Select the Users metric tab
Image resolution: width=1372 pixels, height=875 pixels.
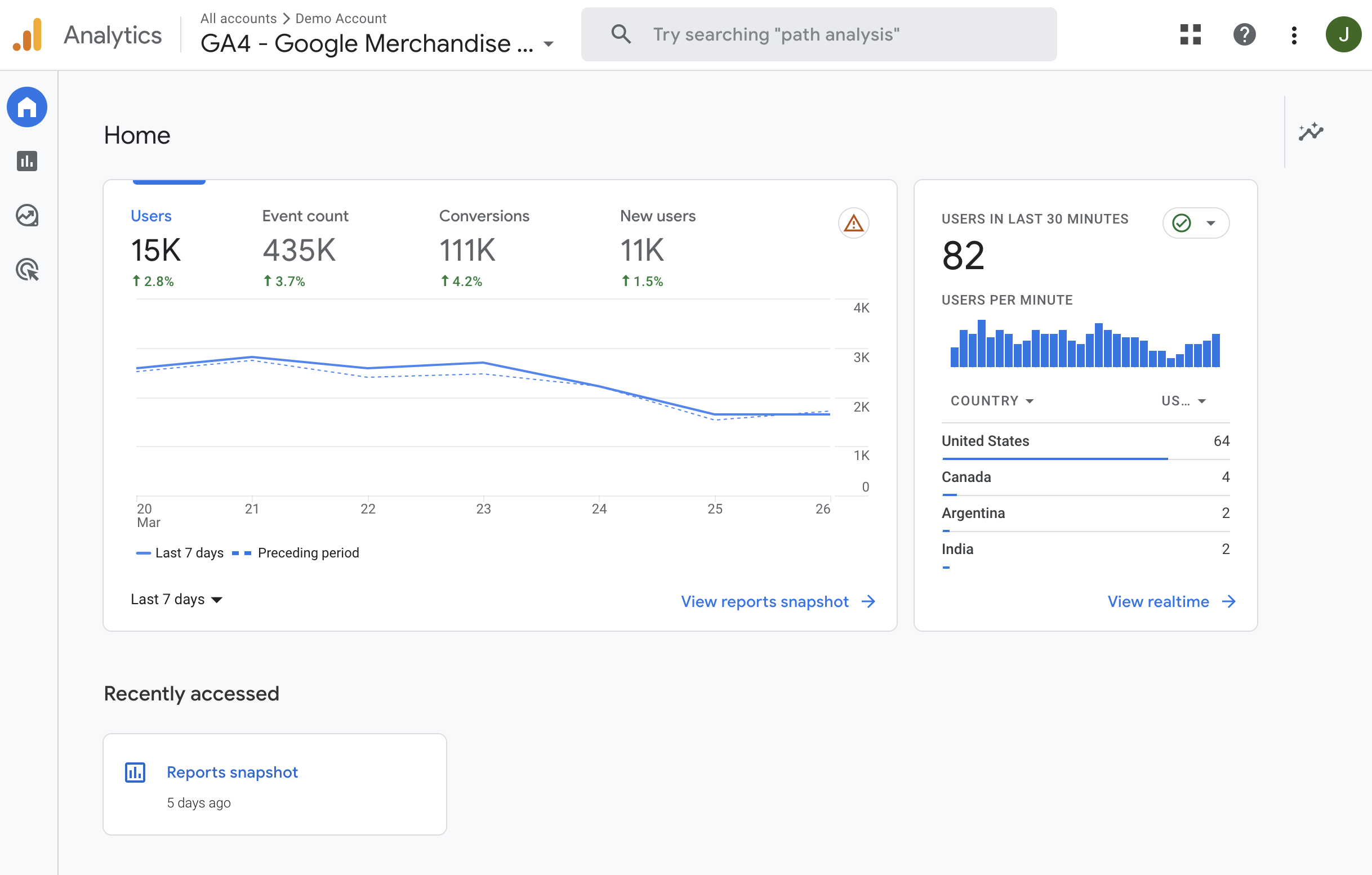(x=155, y=248)
